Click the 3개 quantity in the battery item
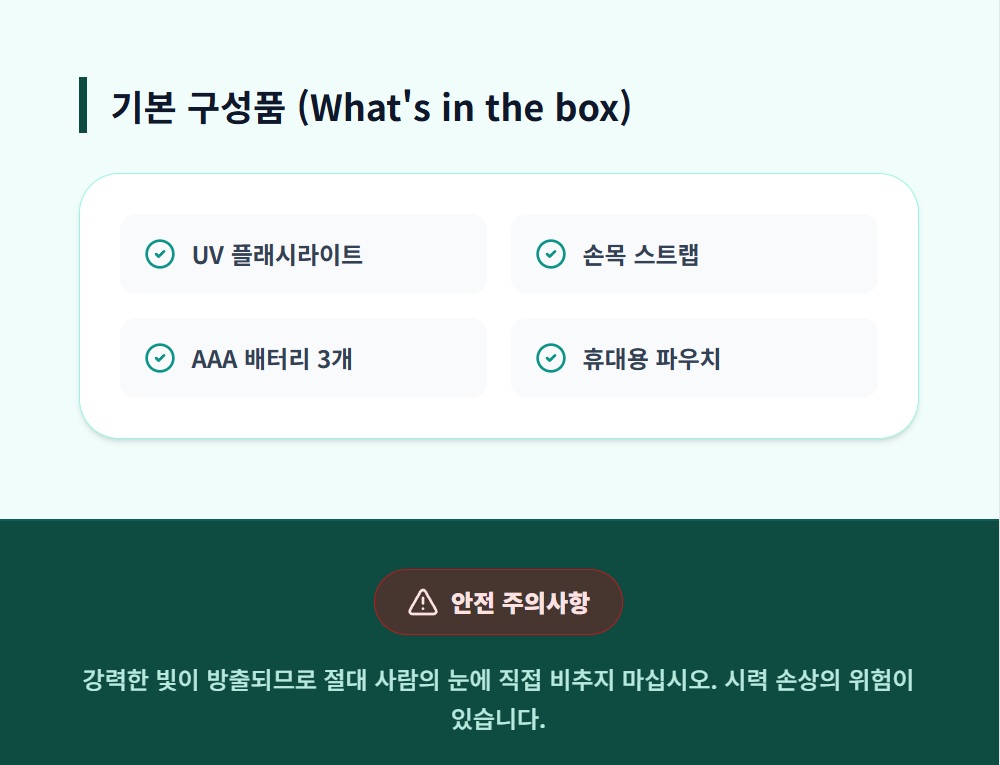Image resolution: width=1000 pixels, height=765 pixels. [334, 359]
